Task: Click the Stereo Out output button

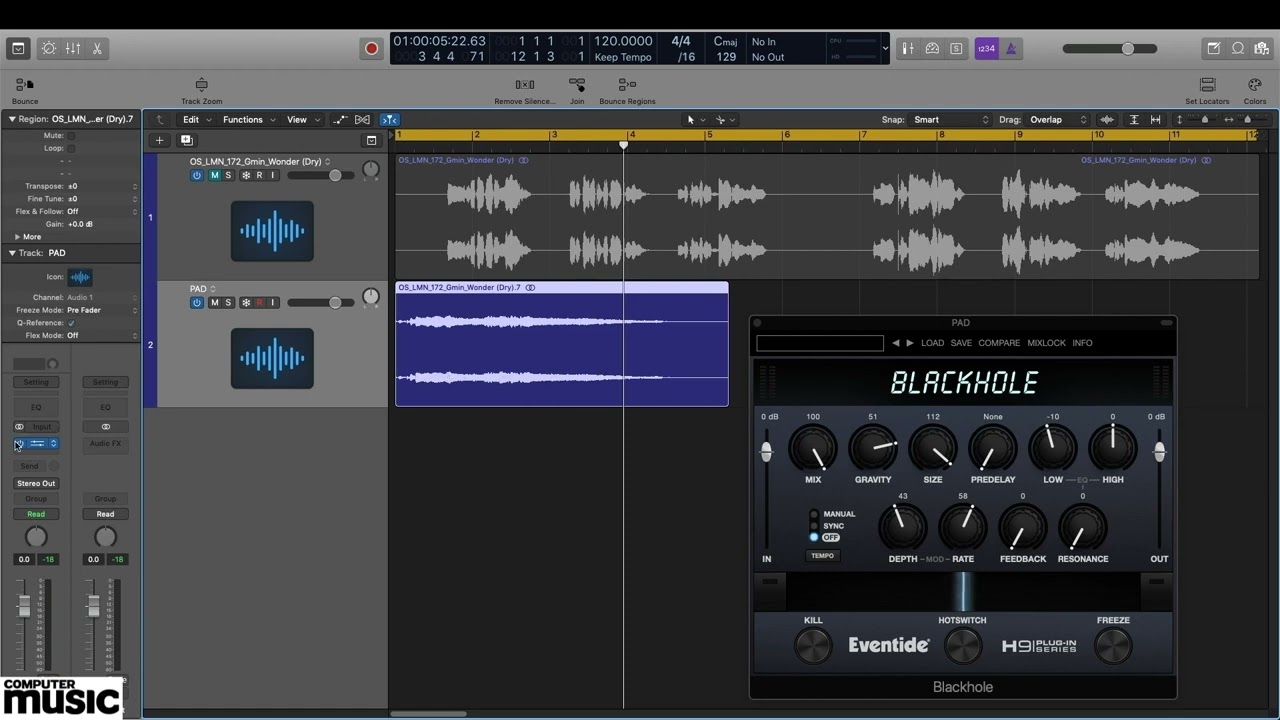Action: click(x=36, y=483)
